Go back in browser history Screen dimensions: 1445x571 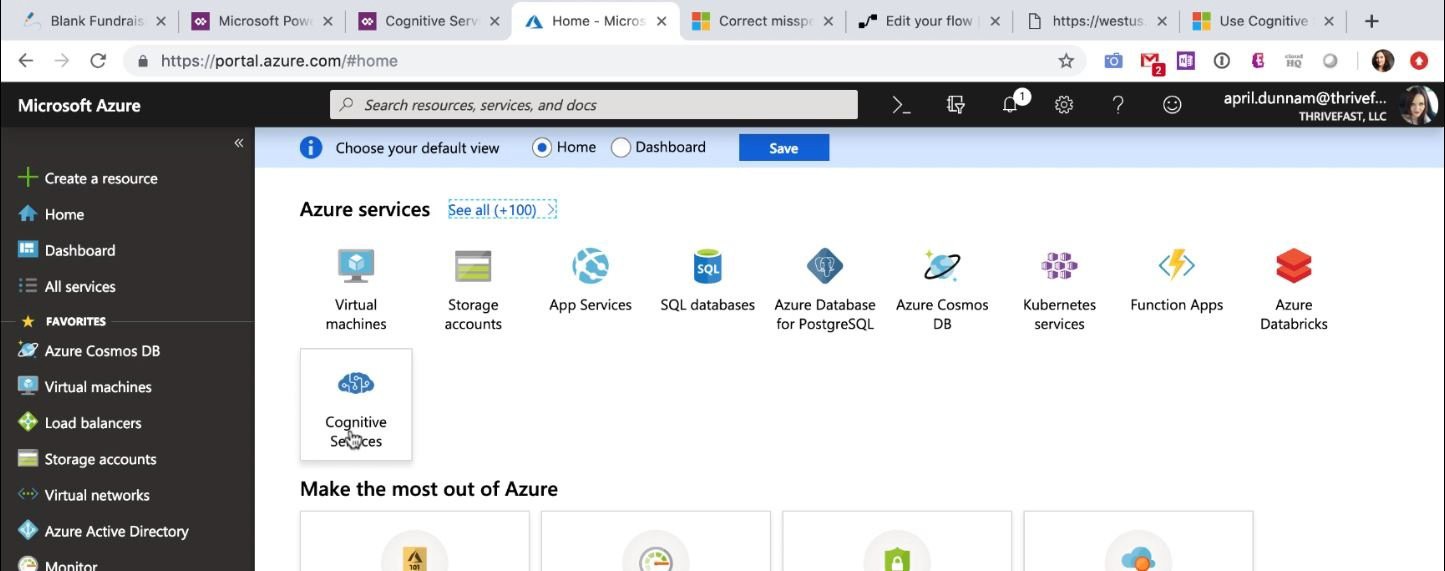(x=26, y=61)
